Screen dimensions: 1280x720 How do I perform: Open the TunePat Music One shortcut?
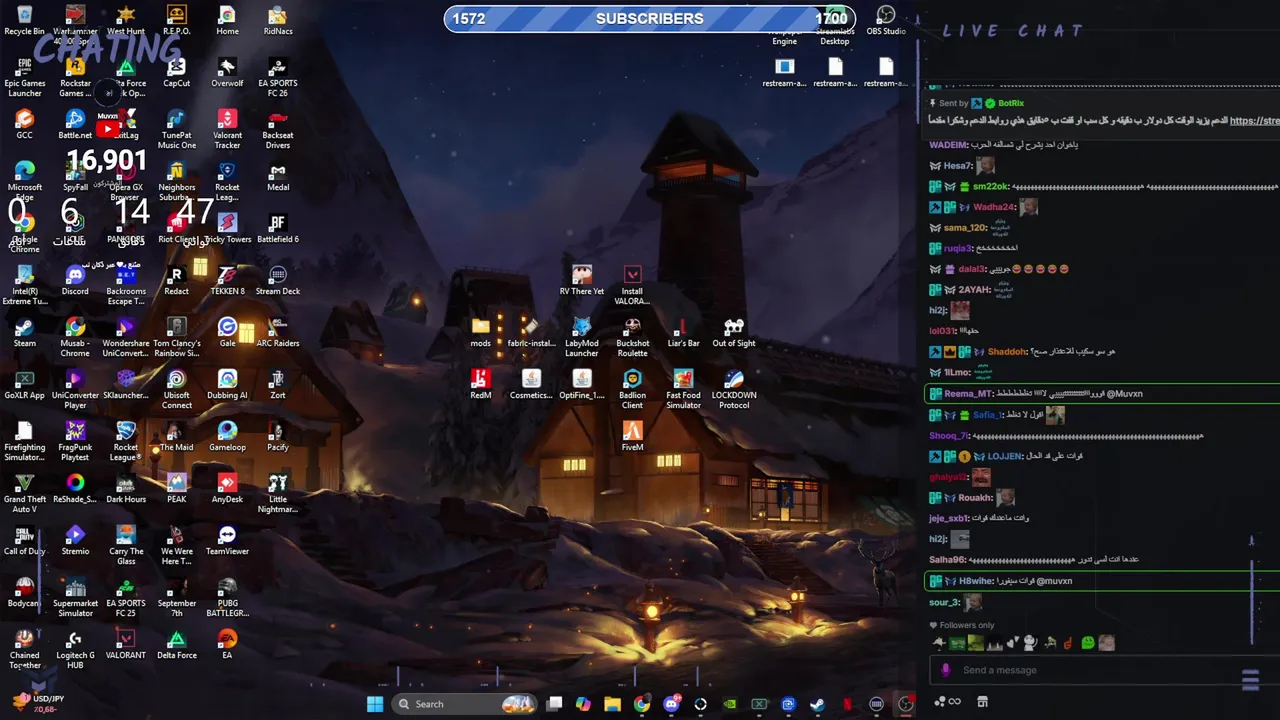(176, 129)
